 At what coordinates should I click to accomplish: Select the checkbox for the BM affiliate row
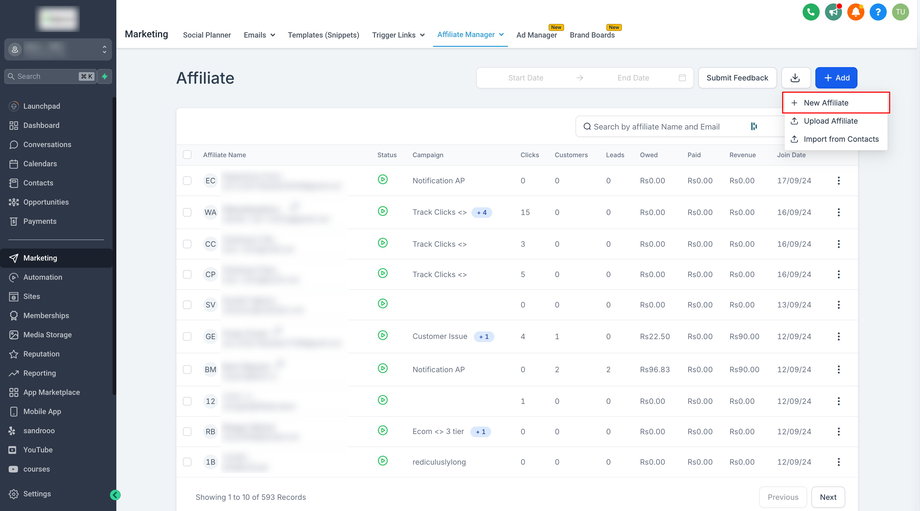[x=187, y=369]
